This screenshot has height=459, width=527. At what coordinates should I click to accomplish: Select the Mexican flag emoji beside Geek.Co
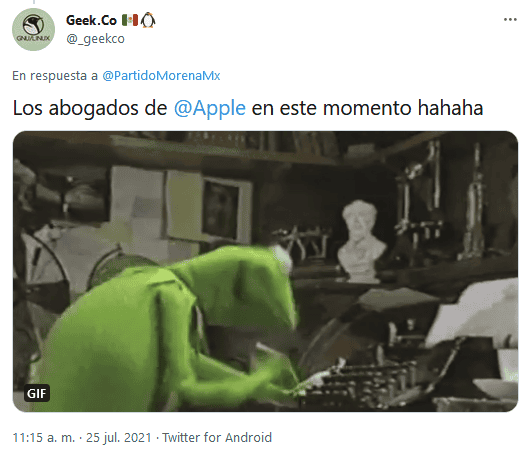129,20
